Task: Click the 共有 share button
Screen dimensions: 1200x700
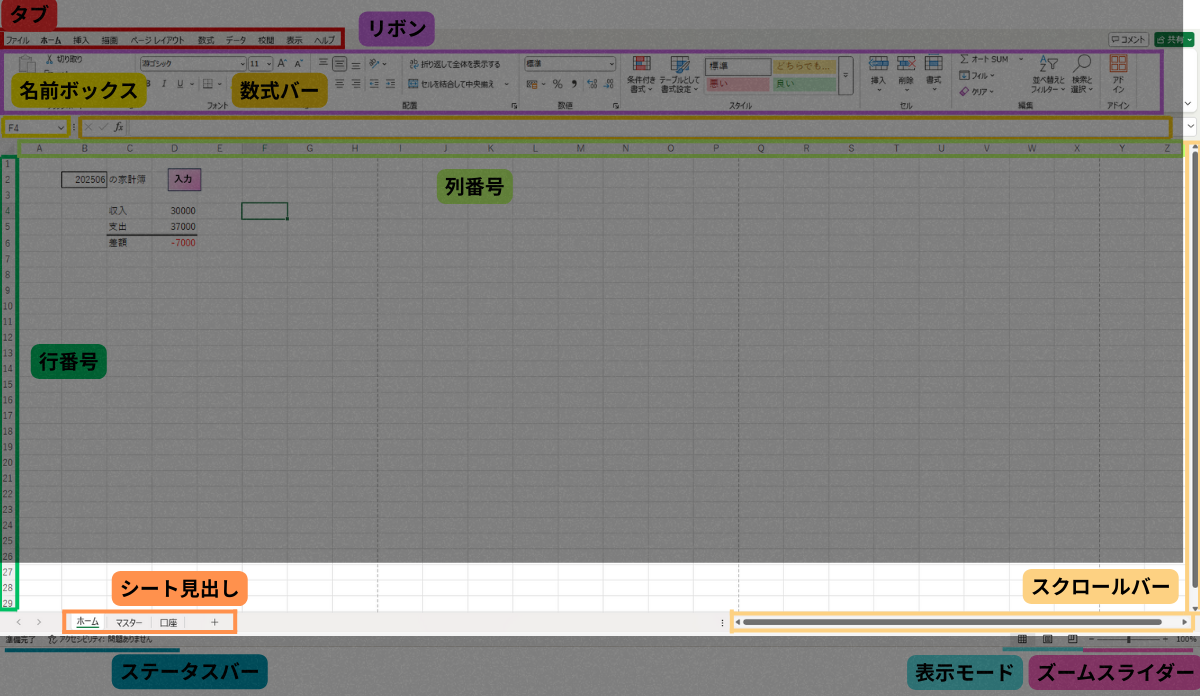Action: (1174, 39)
